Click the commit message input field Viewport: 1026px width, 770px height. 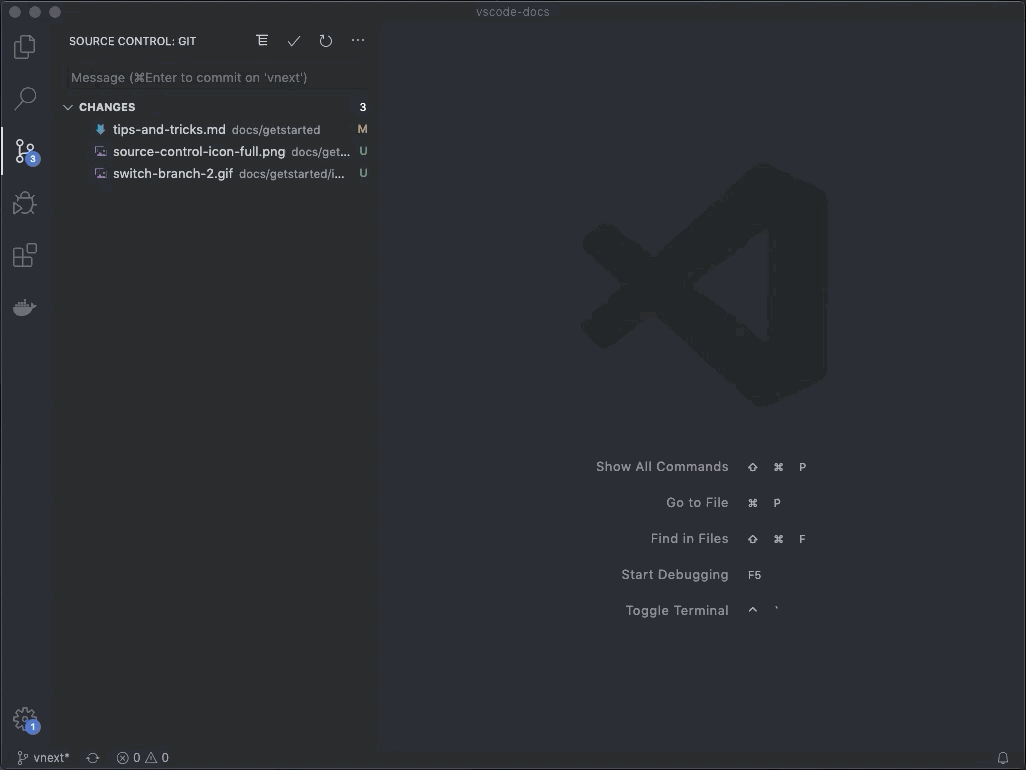(217, 77)
